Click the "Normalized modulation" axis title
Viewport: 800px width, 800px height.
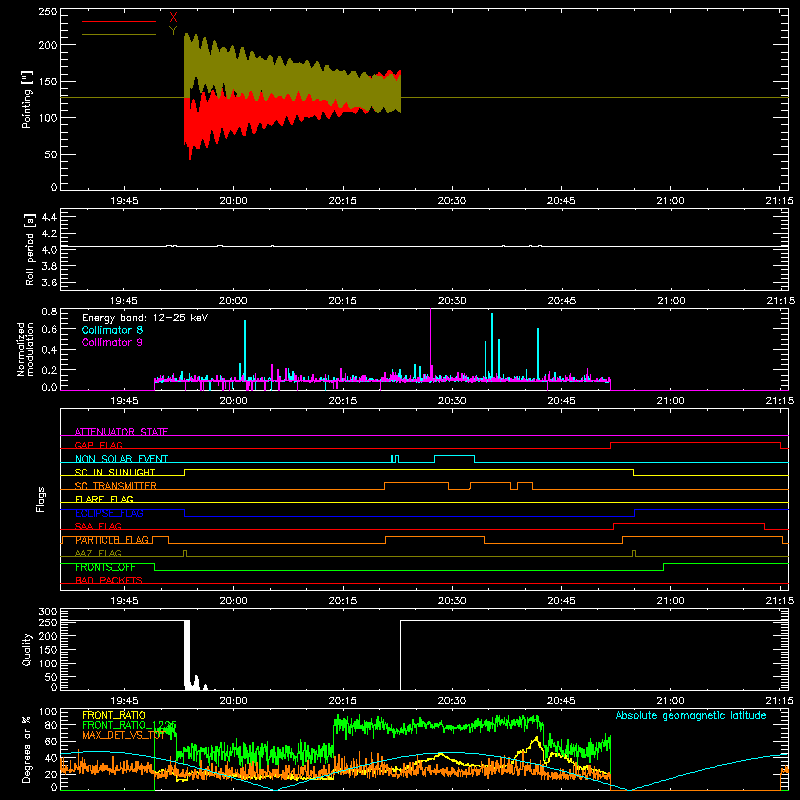coord(25,349)
